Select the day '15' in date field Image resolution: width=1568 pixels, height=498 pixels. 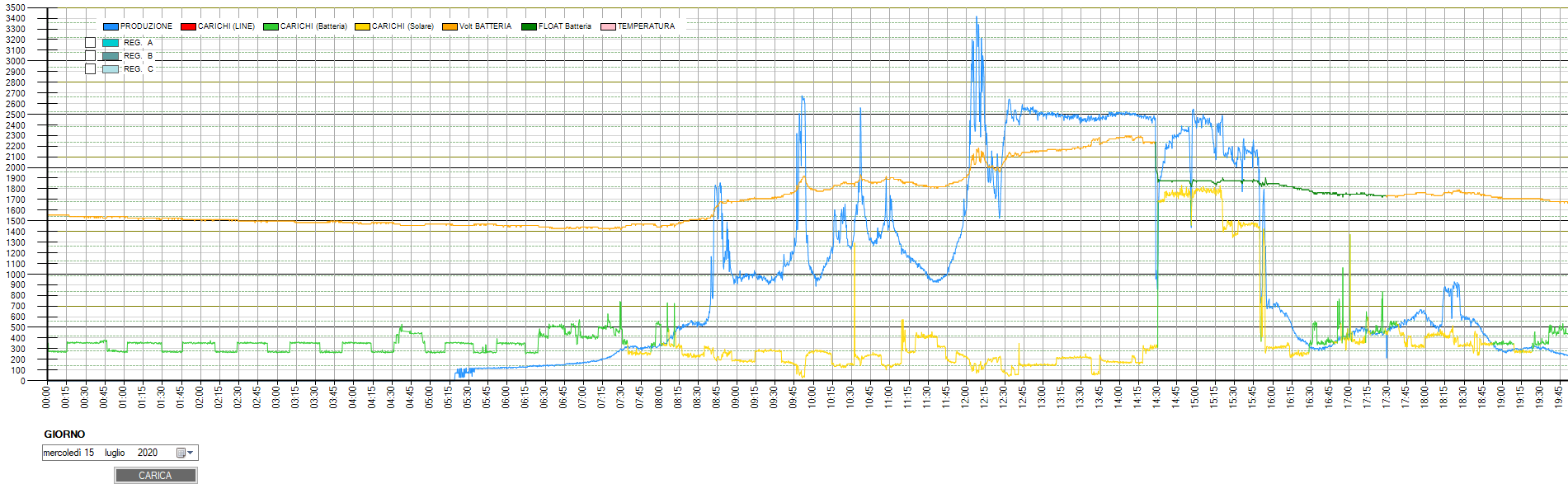click(x=89, y=453)
